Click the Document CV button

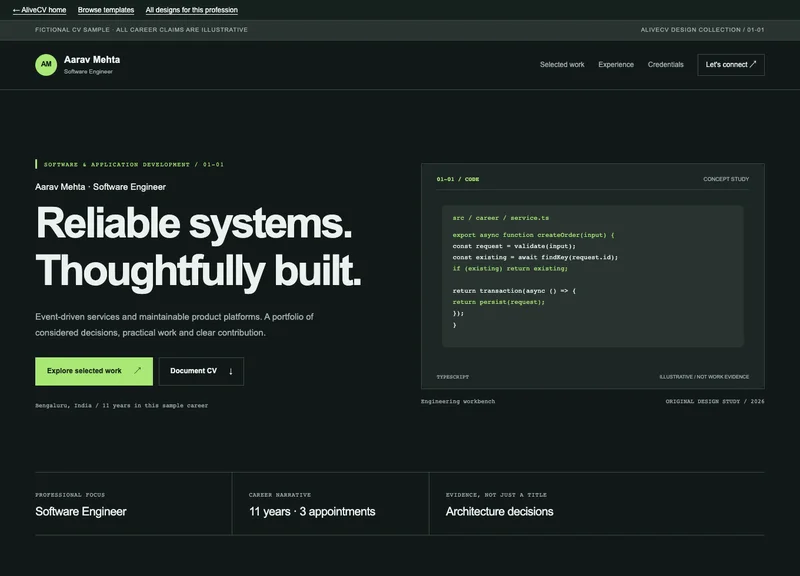click(201, 371)
